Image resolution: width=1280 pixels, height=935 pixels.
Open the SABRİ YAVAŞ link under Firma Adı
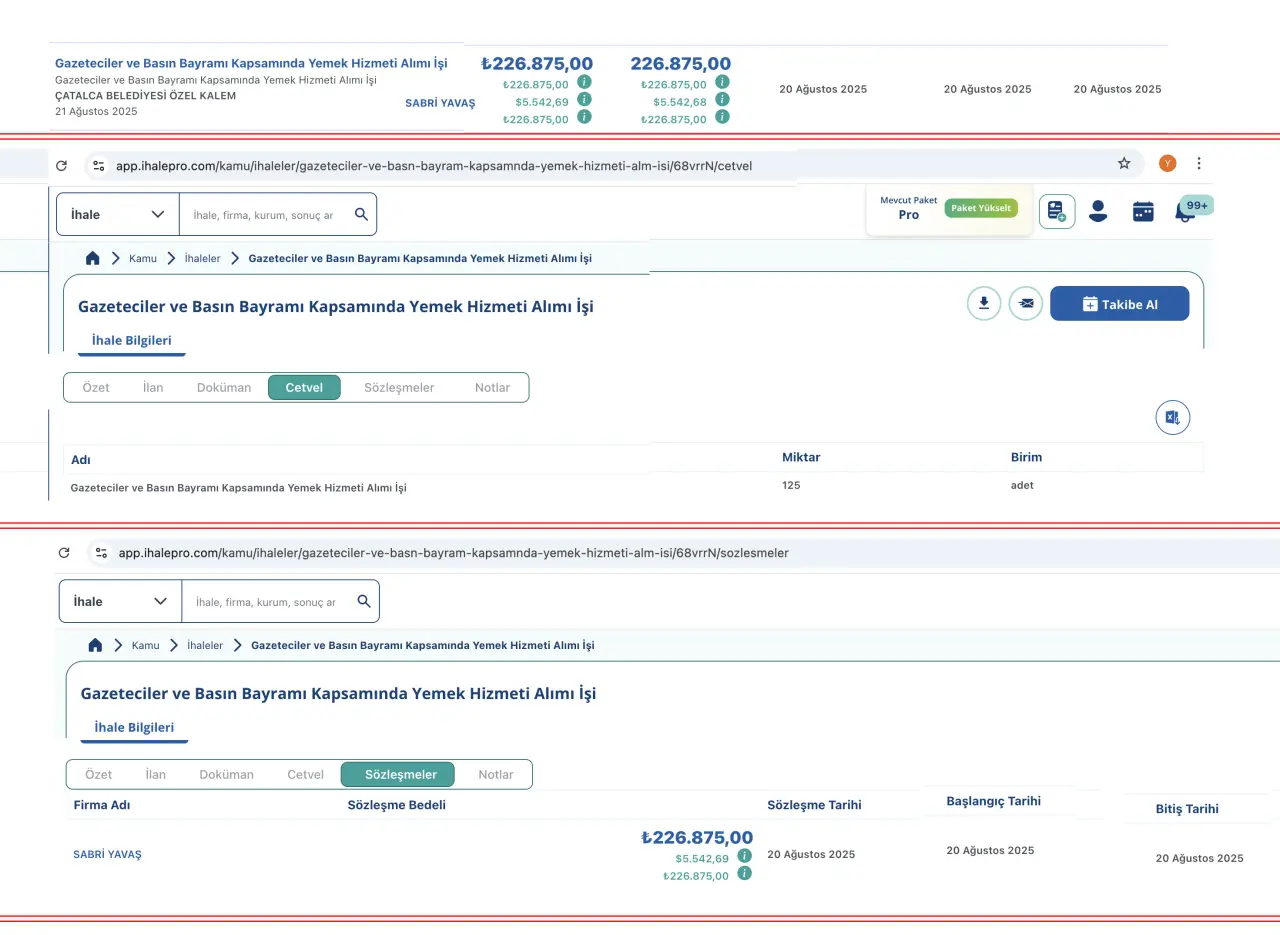point(107,855)
